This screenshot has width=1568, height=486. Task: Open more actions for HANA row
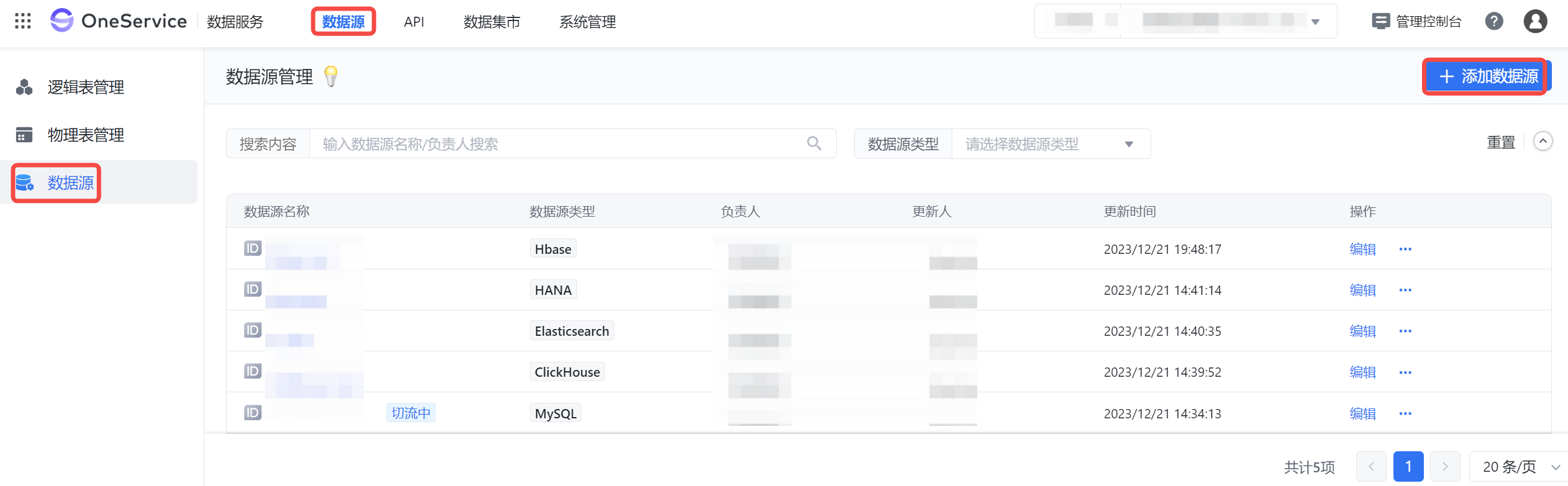[1405, 290]
